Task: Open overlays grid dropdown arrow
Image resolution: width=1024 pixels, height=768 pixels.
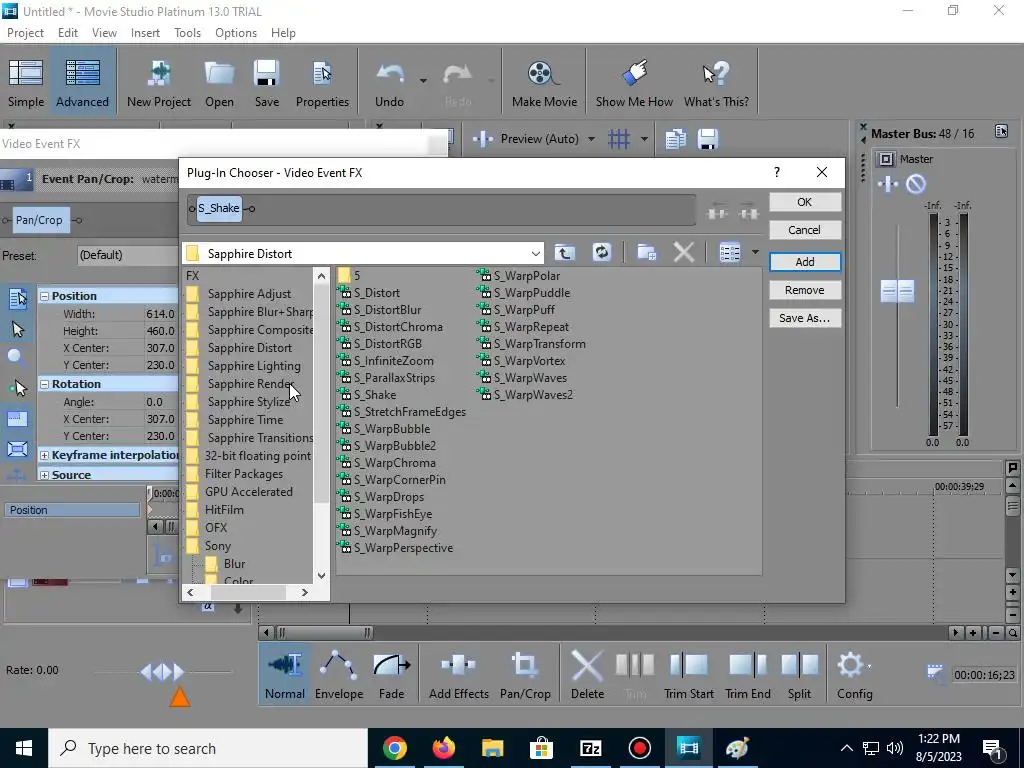Action: coord(644,138)
